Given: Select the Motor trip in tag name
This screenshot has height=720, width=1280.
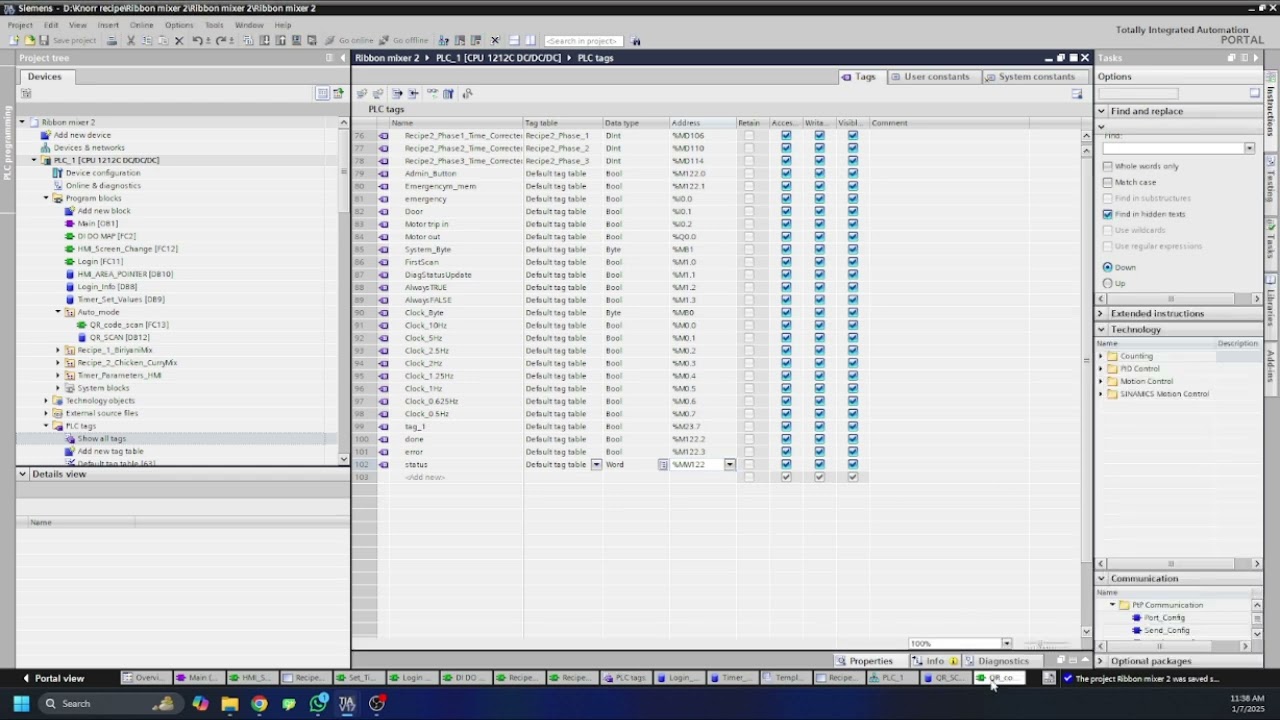Looking at the screenshot, I should pyautogui.click(x=426, y=224).
